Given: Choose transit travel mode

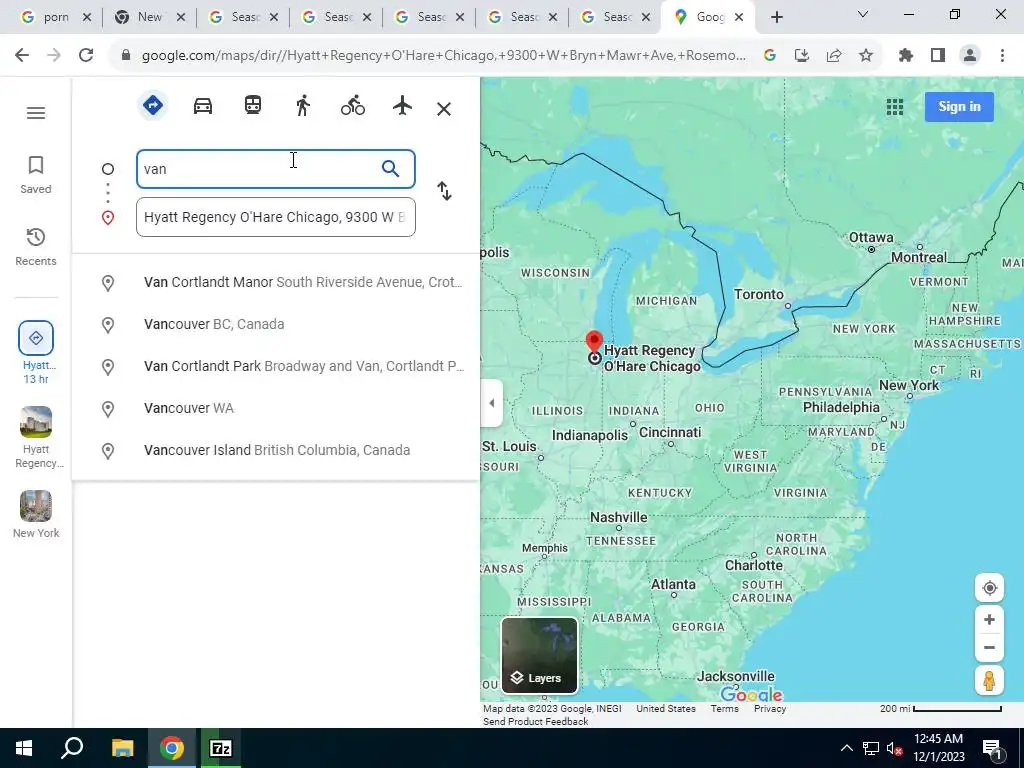Looking at the screenshot, I should click(x=253, y=105).
